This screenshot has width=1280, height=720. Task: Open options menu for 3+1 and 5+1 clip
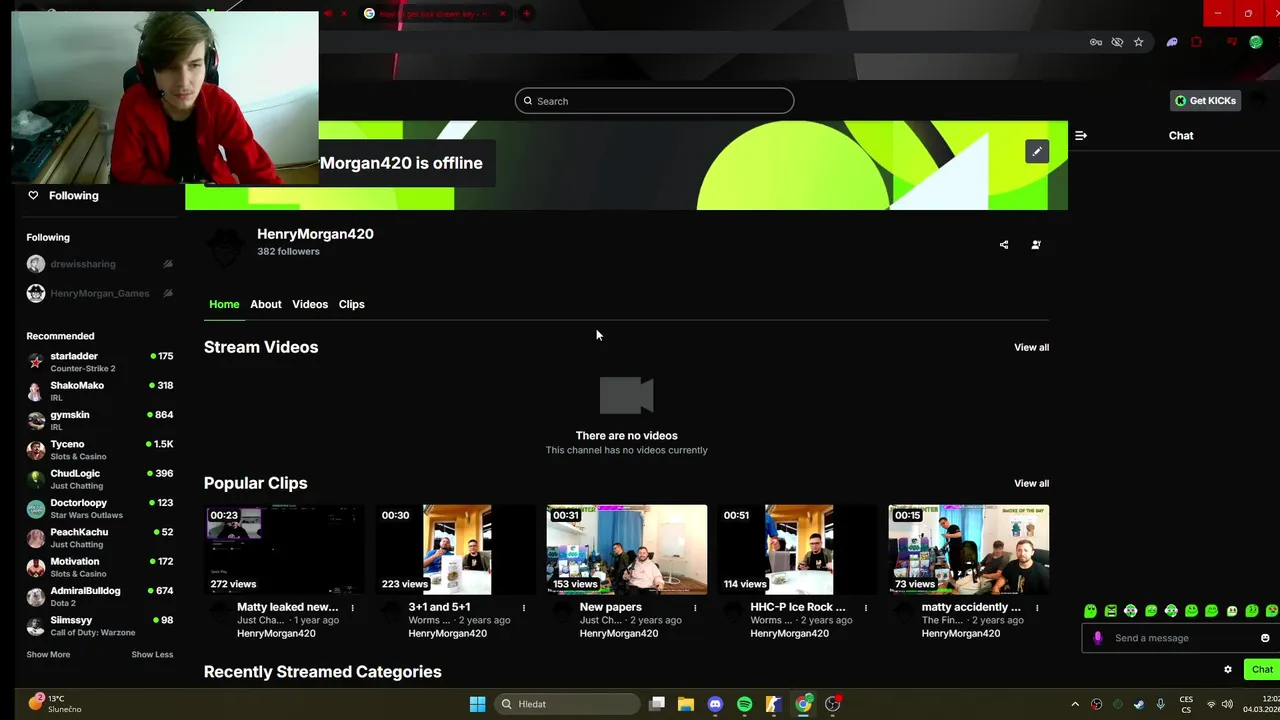pyautogui.click(x=524, y=608)
